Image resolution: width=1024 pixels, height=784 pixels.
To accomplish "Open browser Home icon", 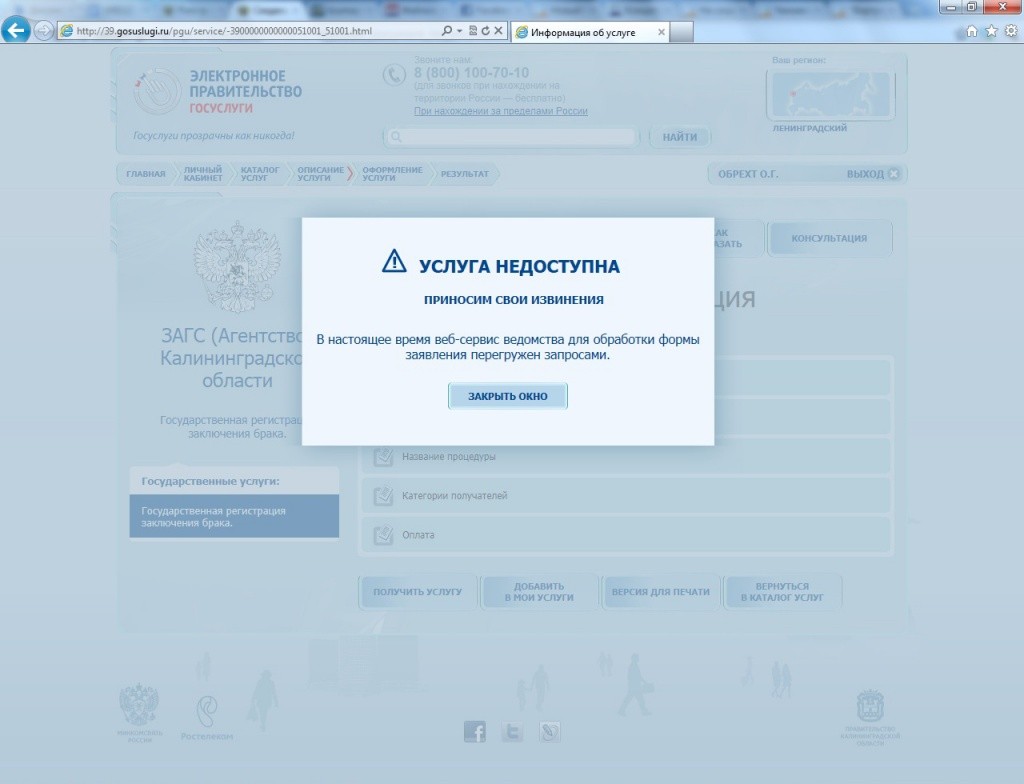I will click(972, 31).
